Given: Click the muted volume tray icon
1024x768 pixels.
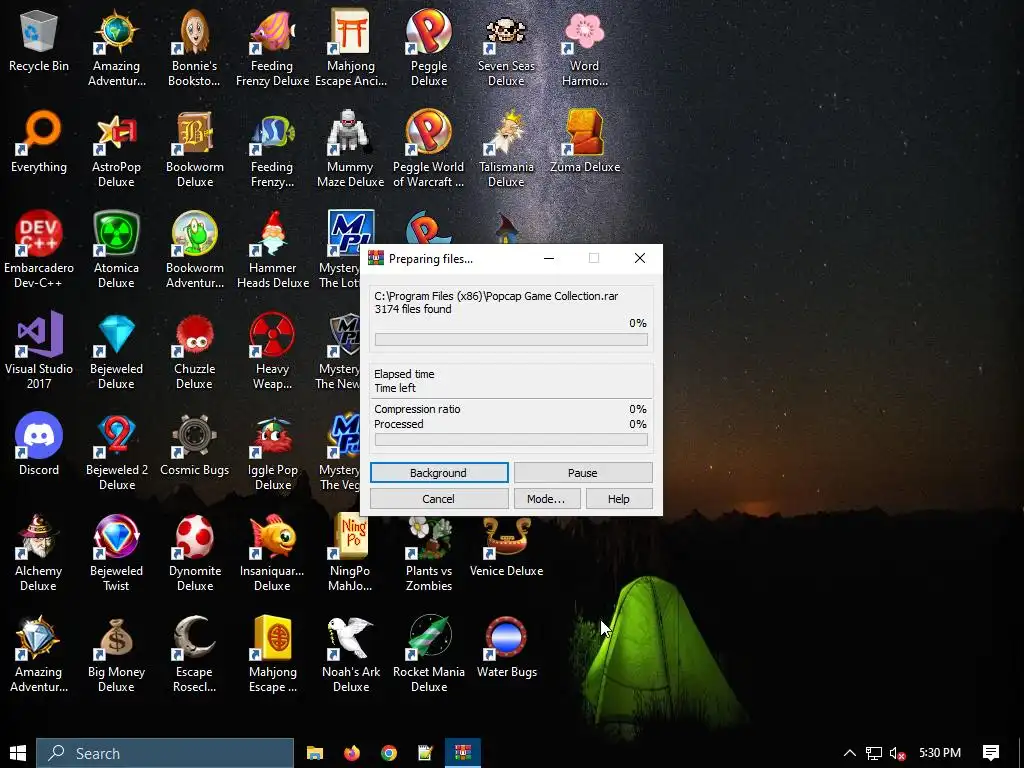Looking at the screenshot, I should point(898,754).
